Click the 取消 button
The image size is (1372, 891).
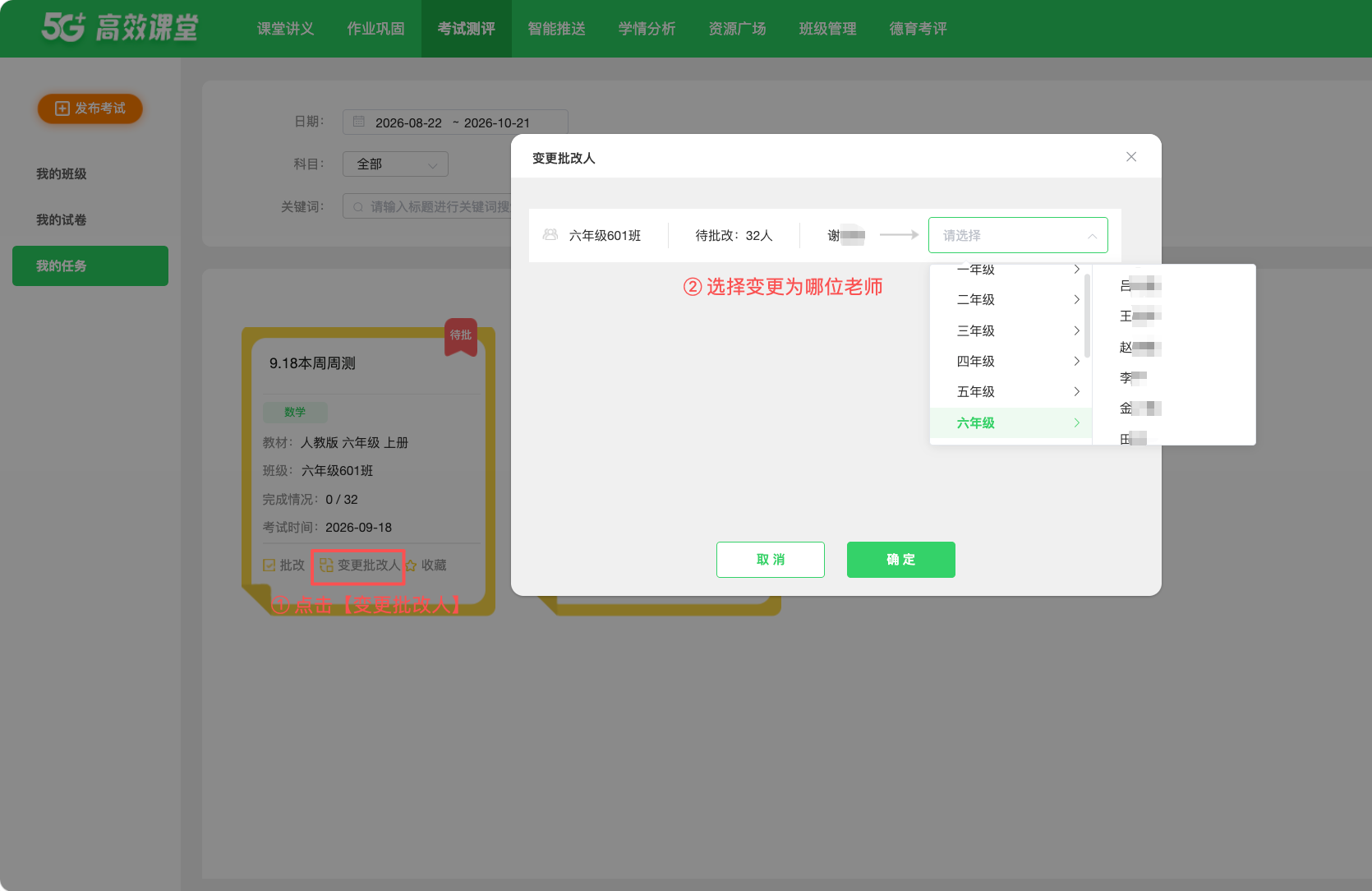click(771, 560)
